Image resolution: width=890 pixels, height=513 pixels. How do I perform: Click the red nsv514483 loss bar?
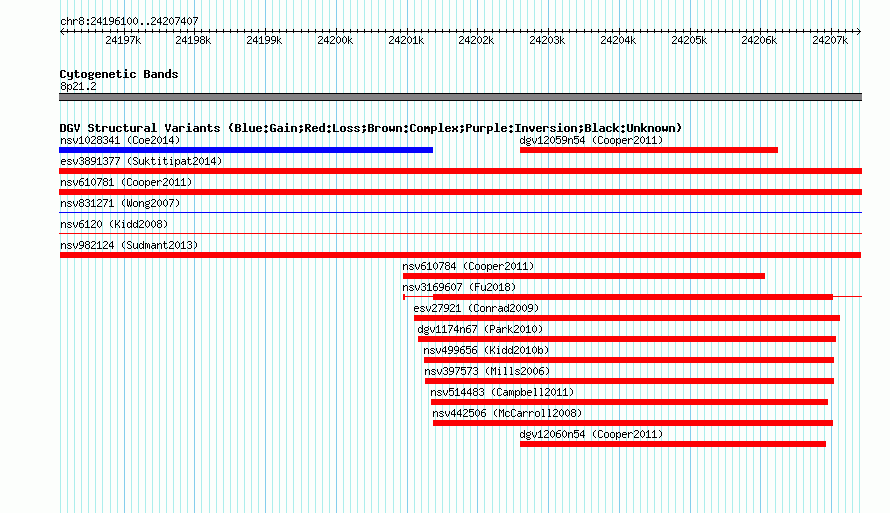click(629, 402)
